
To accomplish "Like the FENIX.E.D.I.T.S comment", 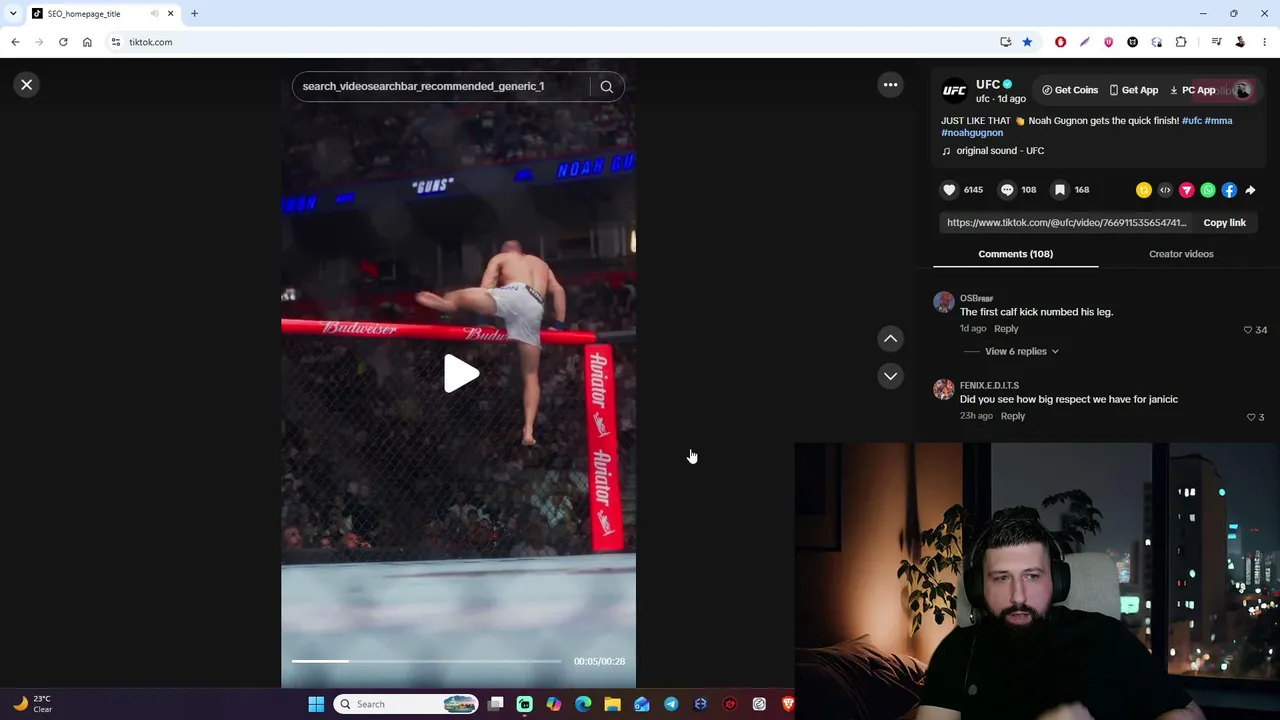I will [1251, 417].
